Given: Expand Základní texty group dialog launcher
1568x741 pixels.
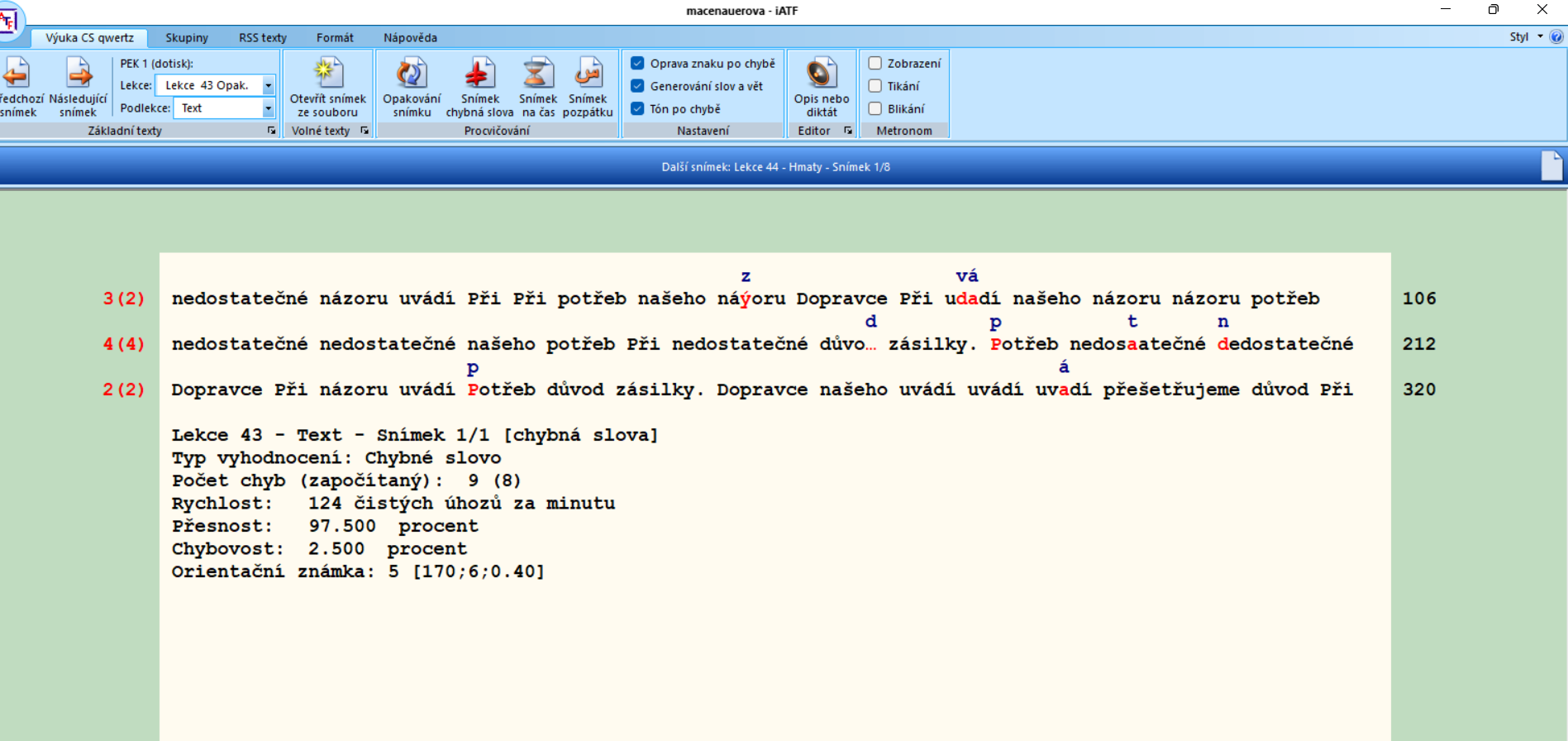Looking at the screenshot, I should pyautogui.click(x=271, y=131).
